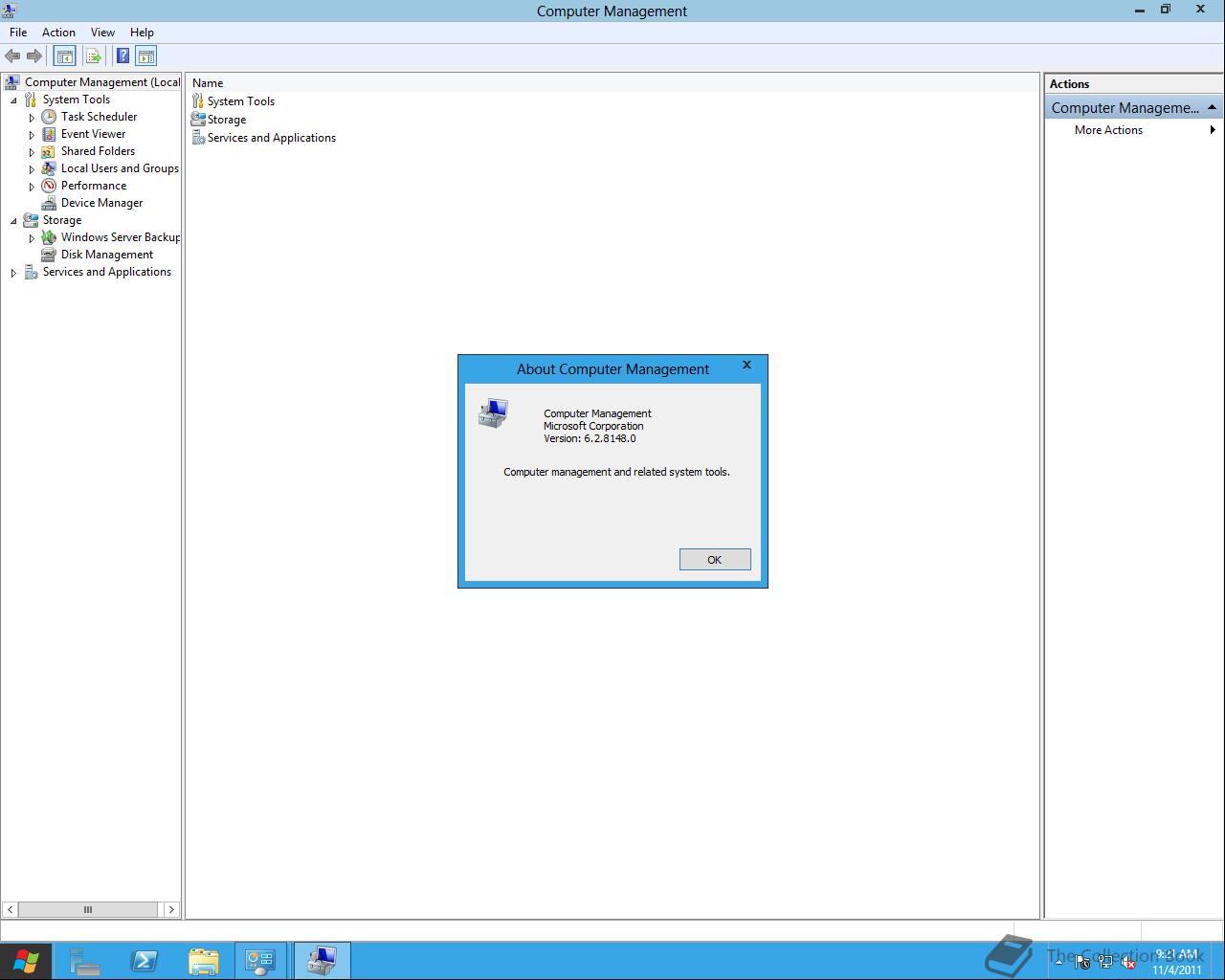Click the Windows Server Backup icon
This screenshot has height=980, width=1225.
tap(49, 237)
